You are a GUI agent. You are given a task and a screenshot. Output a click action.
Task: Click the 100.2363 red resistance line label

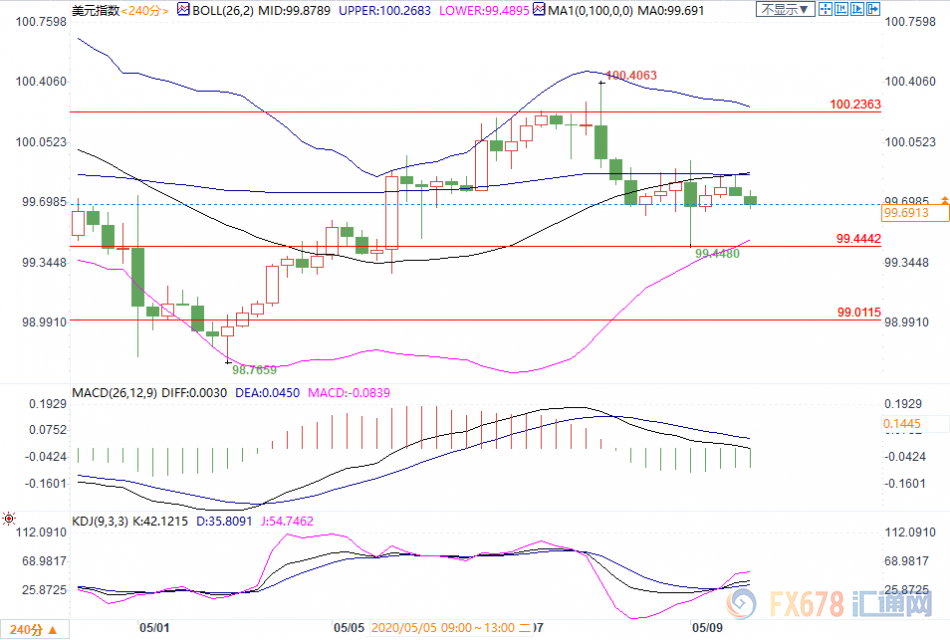(x=855, y=104)
